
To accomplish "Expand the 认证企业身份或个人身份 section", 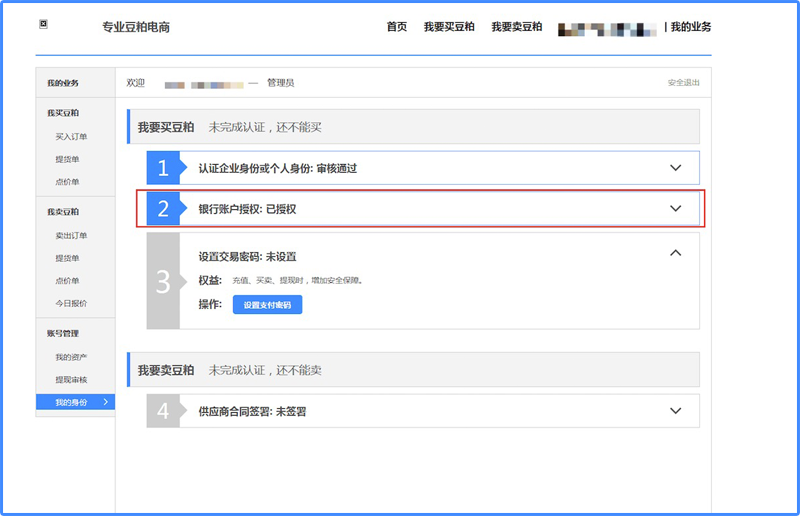I will click(x=675, y=168).
